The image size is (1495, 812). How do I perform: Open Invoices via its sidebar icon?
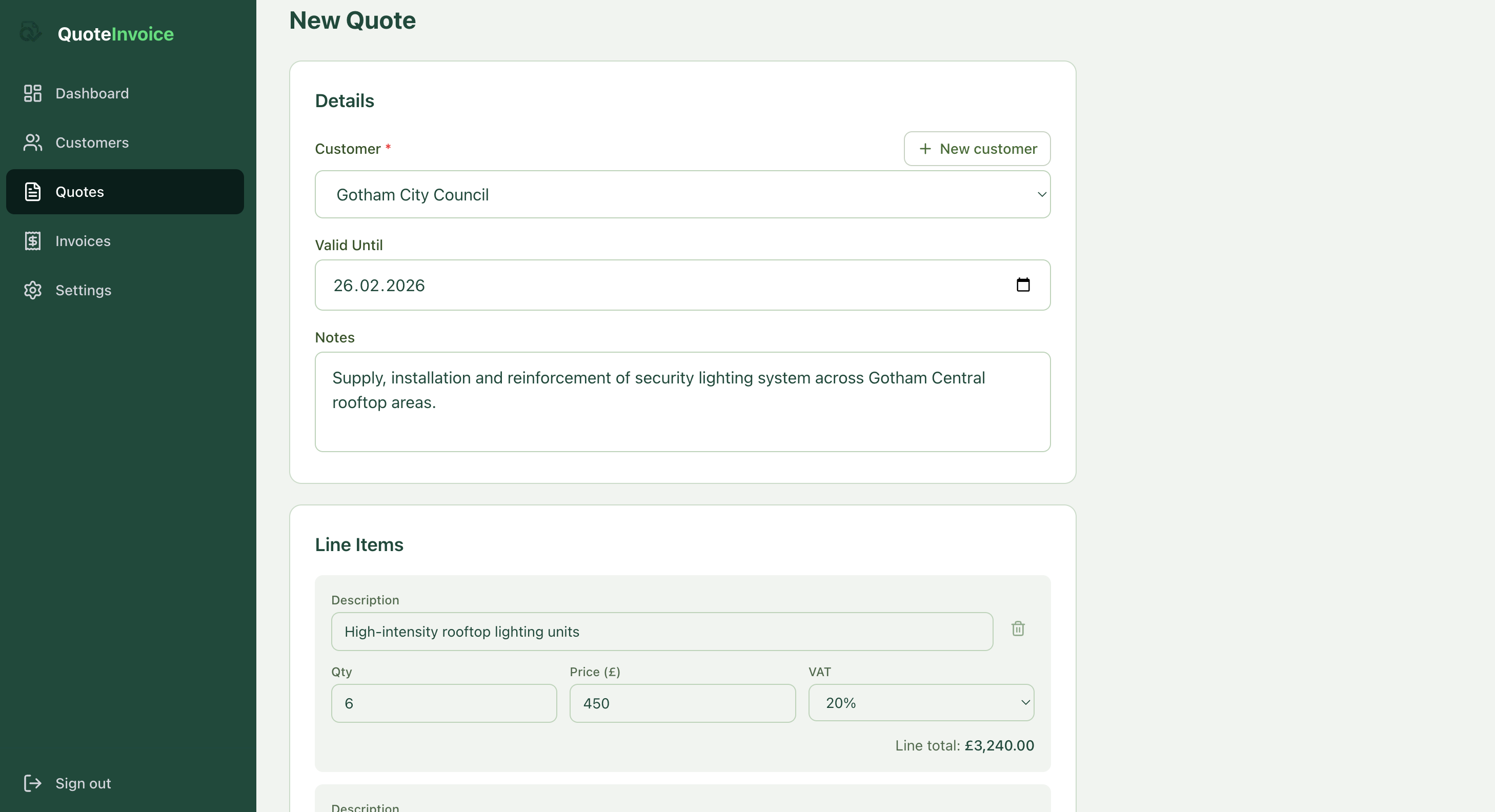[32, 240]
